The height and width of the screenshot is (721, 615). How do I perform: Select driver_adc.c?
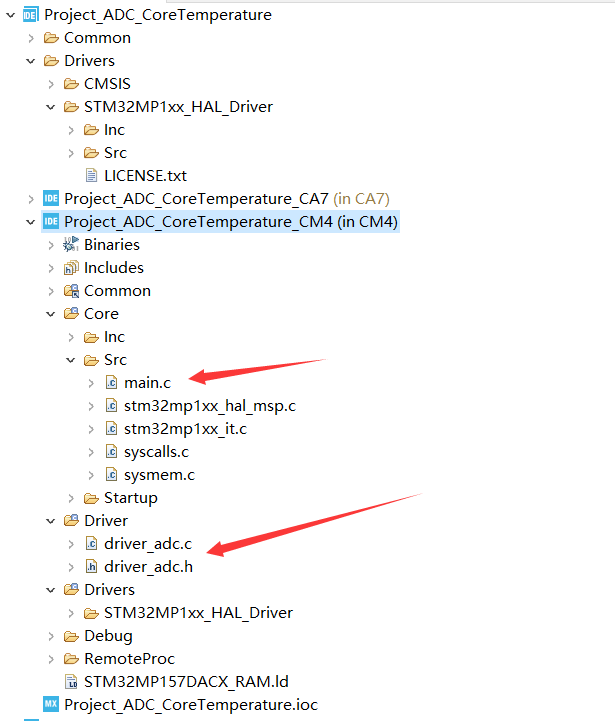tap(148, 544)
